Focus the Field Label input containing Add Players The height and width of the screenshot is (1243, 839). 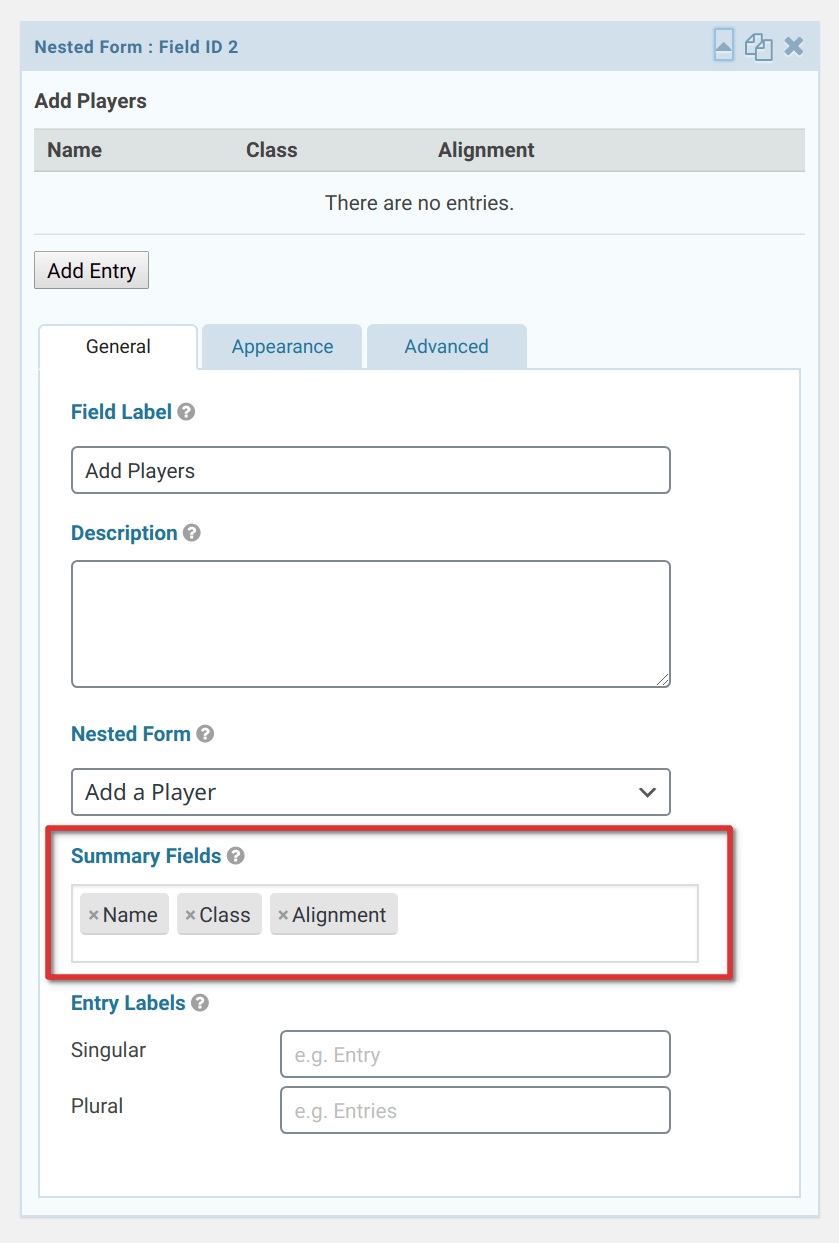click(370, 470)
